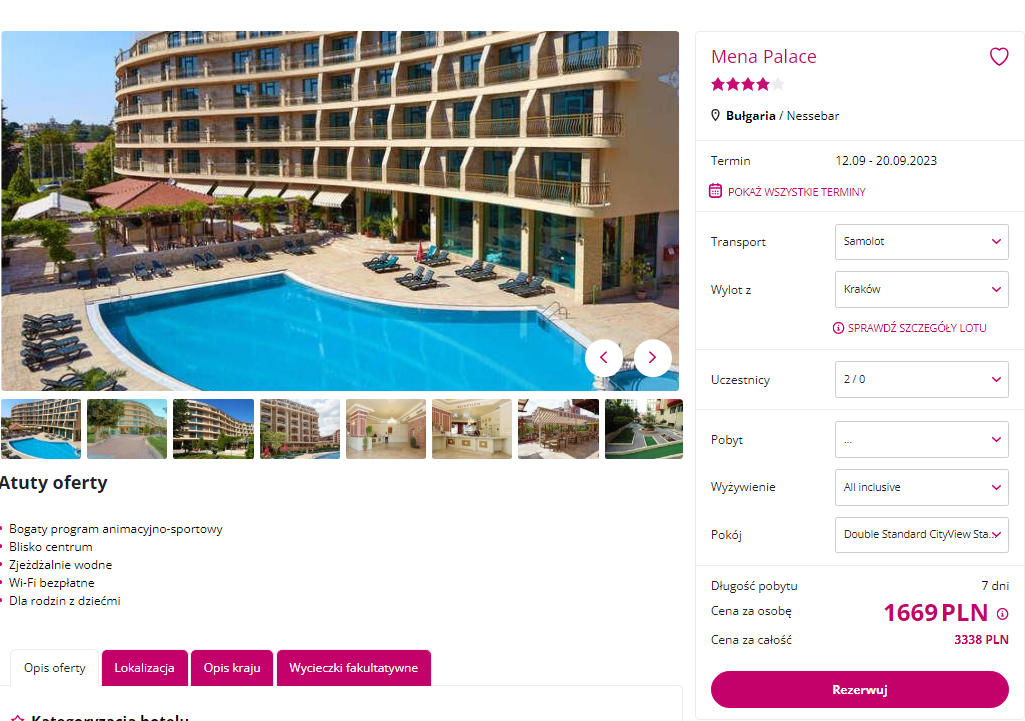Open the Pokój room type dropdown
The width and height of the screenshot is (1025, 721).
(921, 535)
